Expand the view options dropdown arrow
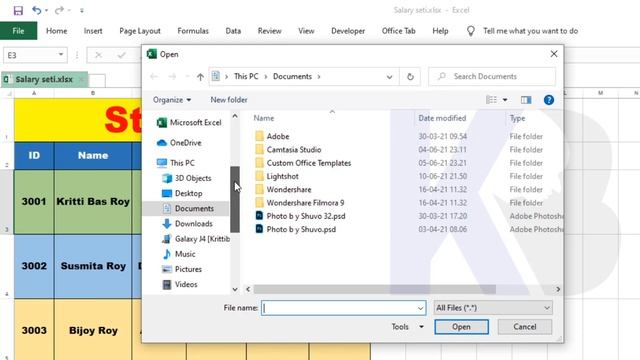 click(505, 100)
